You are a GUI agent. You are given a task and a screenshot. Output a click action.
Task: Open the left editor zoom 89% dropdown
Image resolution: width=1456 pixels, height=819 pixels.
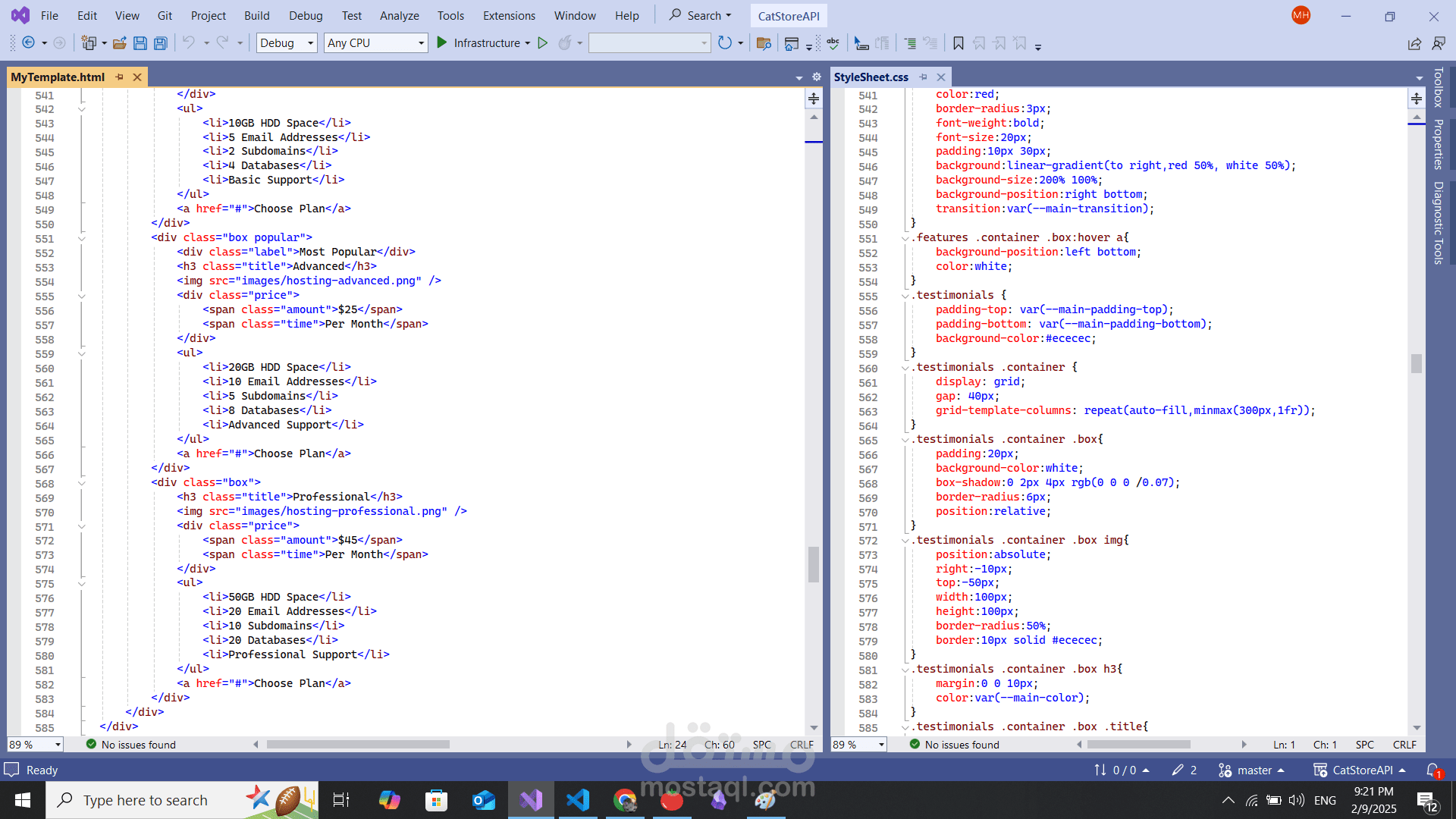pyautogui.click(x=58, y=745)
